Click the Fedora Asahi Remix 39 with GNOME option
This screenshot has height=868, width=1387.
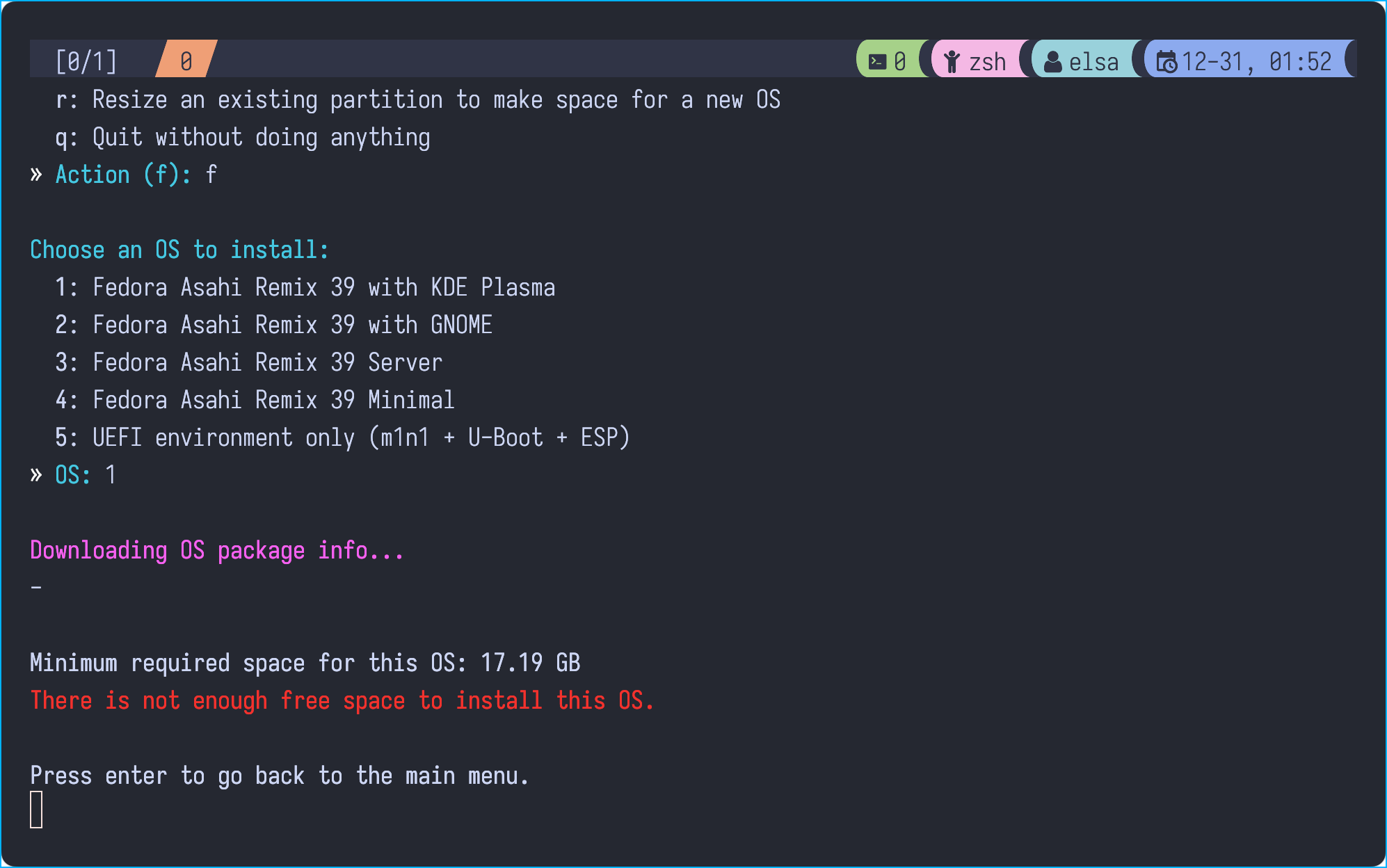point(292,325)
